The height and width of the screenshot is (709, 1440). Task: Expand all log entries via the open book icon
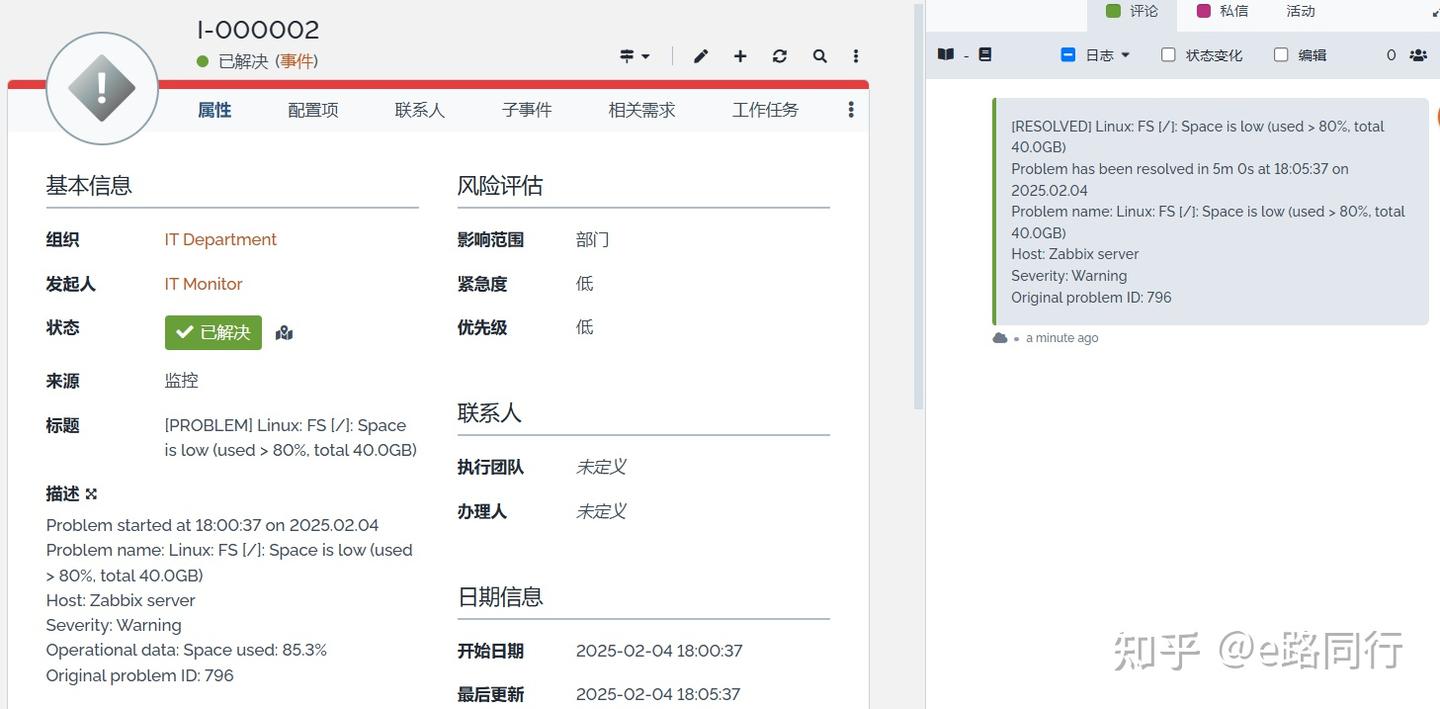tap(944, 54)
